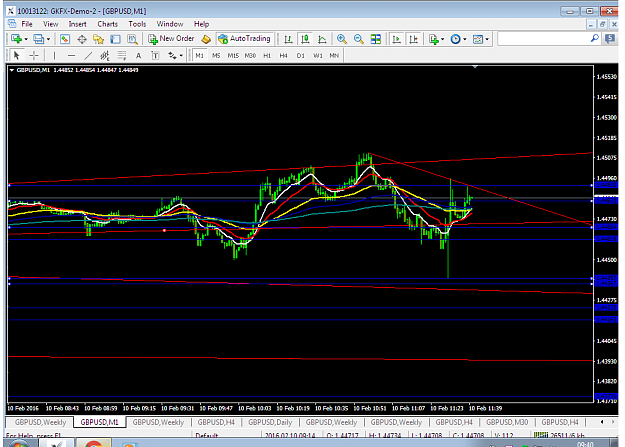Select the trendline drawing tool
This screenshot has height=447, width=625.
[88, 56]
